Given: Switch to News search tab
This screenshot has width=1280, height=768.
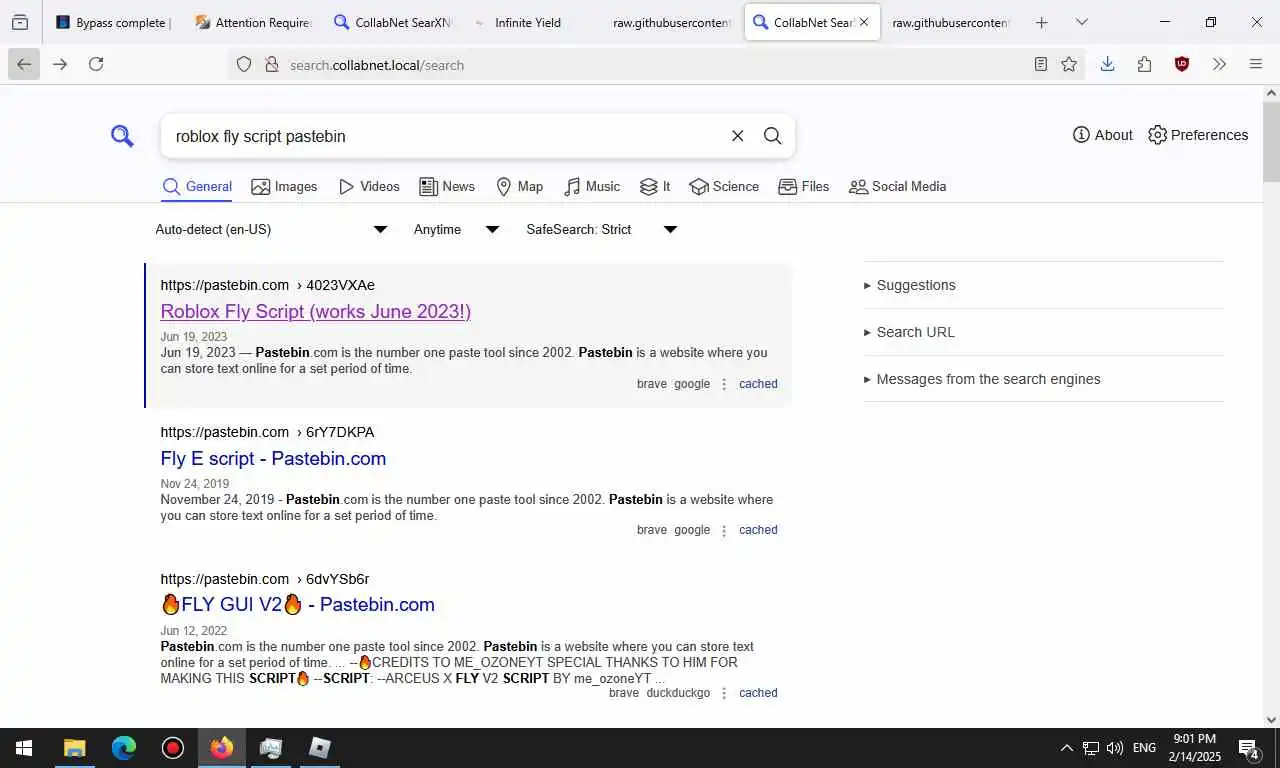Looking at the screenshot, I should [x=447, y=187].
